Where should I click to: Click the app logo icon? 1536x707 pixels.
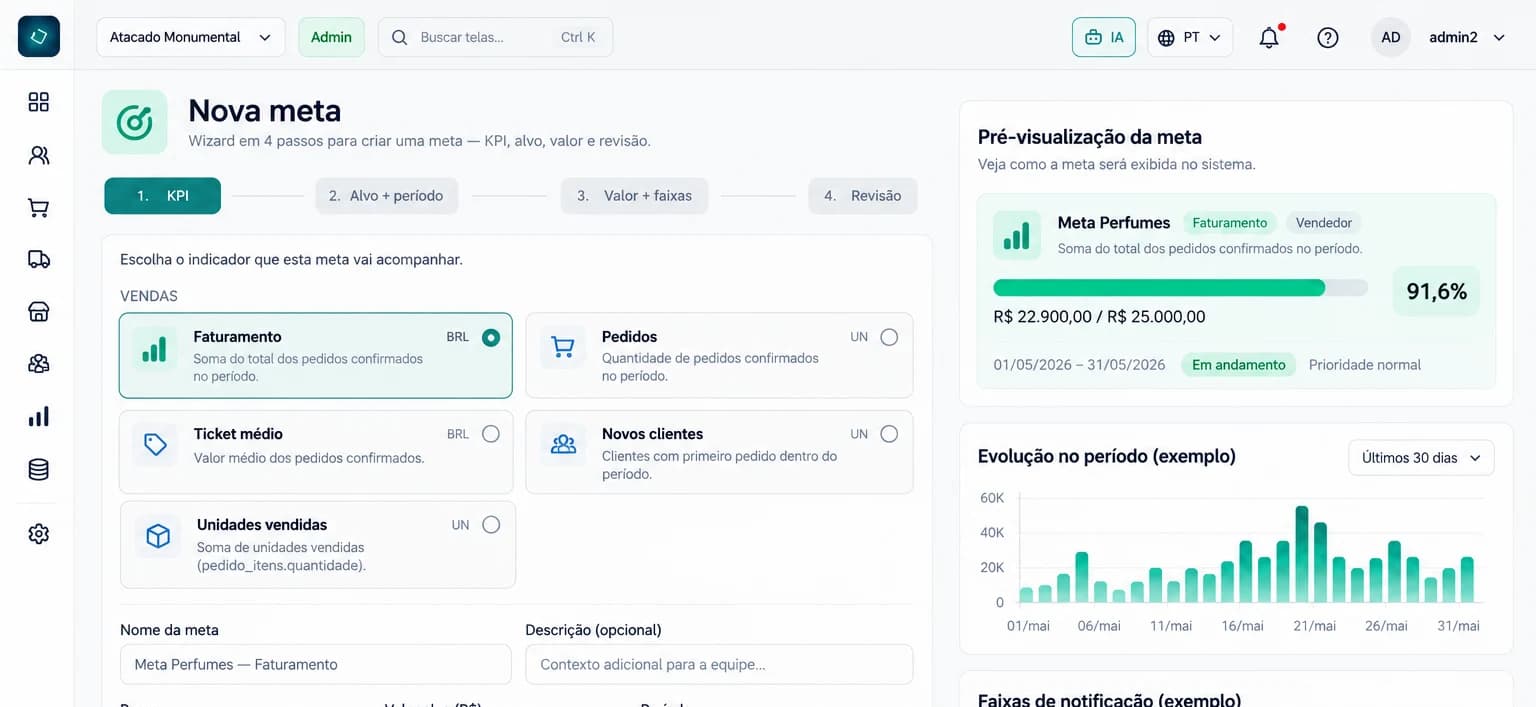tap(39, 37)
